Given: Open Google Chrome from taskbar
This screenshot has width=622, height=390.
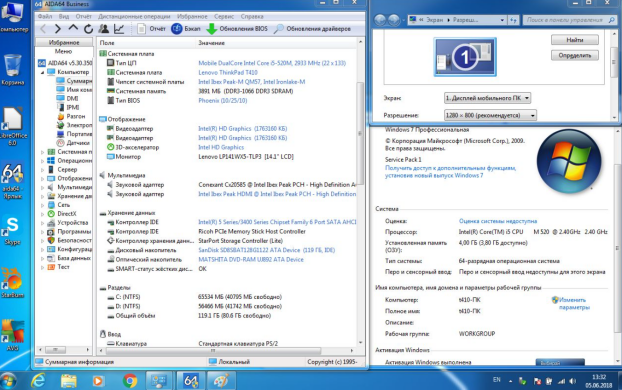Looking at the screenshot, I should 130,381.
